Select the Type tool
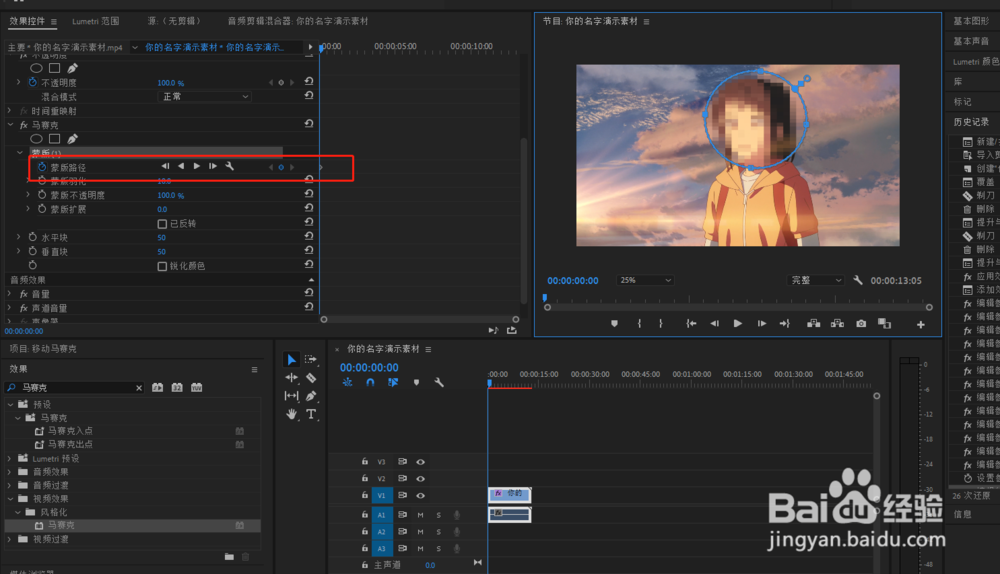Image resolution: width=1000 pixels, height=574 pixels. (311, 415)
